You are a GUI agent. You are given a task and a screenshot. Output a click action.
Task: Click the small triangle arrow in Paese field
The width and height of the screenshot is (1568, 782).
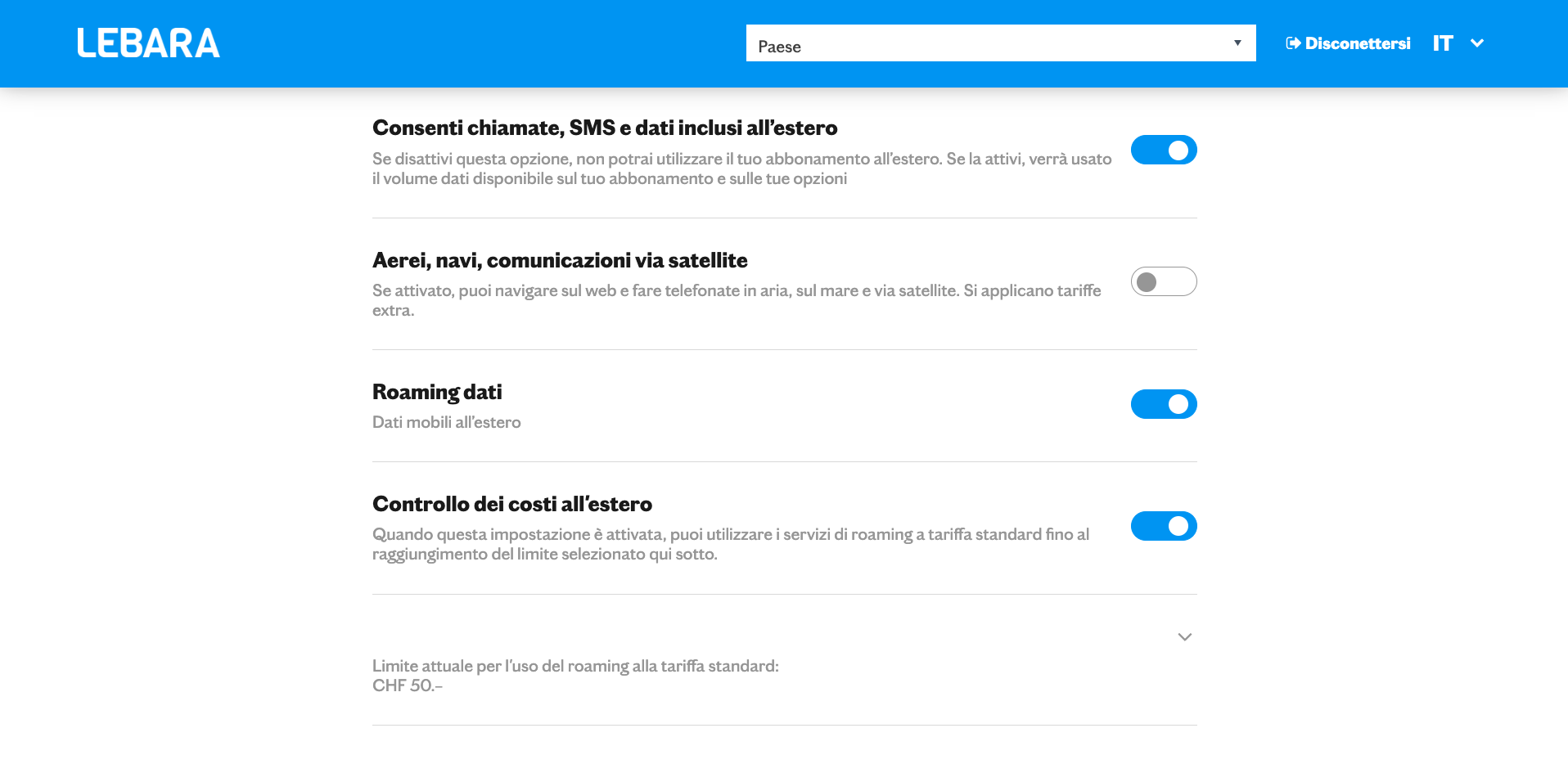(x=1237, y=43)
